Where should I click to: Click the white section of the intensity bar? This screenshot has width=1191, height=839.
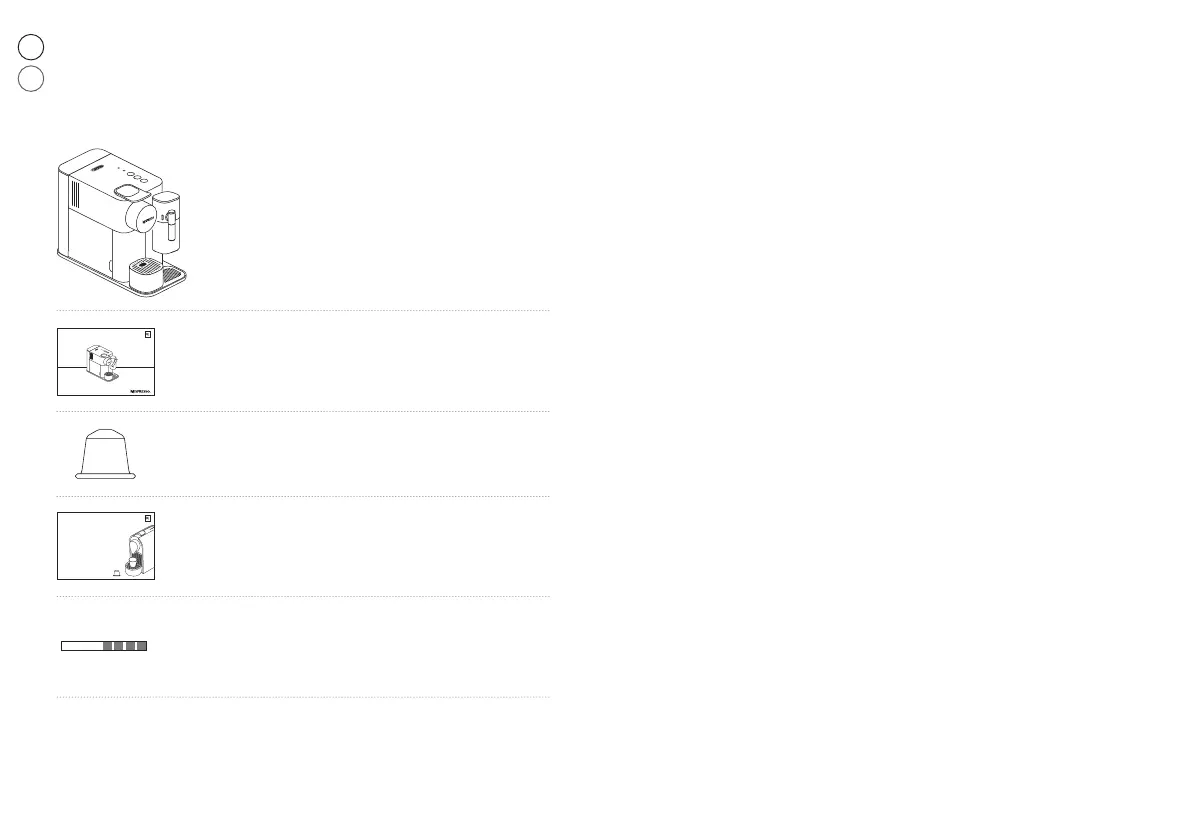click(x=82, y=646)
